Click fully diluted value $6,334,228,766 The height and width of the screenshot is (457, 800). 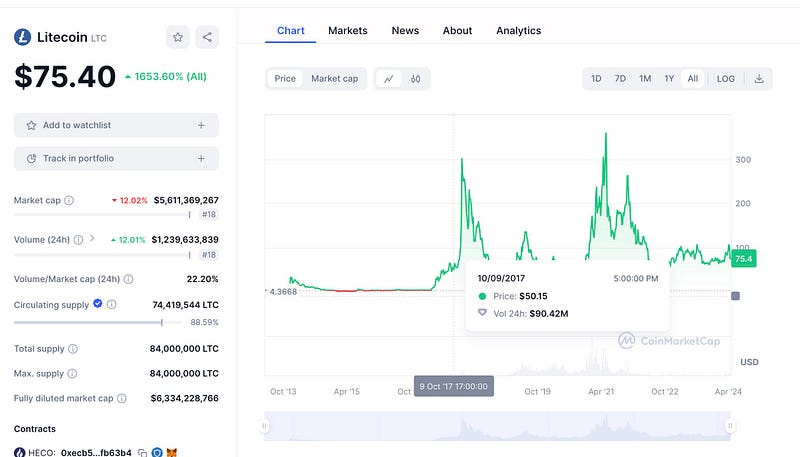click(185, 398)
